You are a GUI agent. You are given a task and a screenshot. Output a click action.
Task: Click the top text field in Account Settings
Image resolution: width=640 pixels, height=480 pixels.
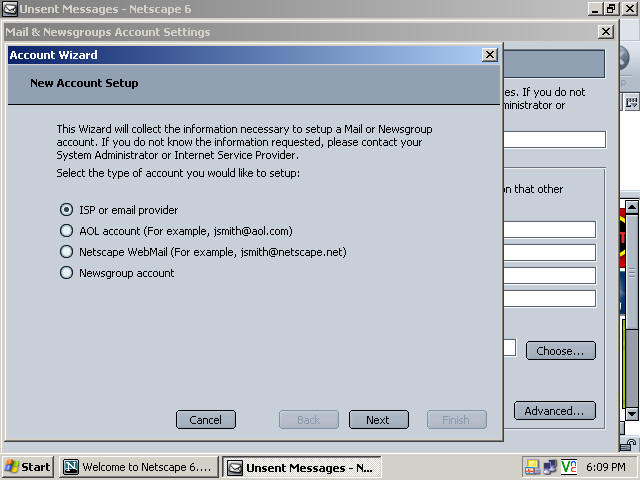point(555,140)
